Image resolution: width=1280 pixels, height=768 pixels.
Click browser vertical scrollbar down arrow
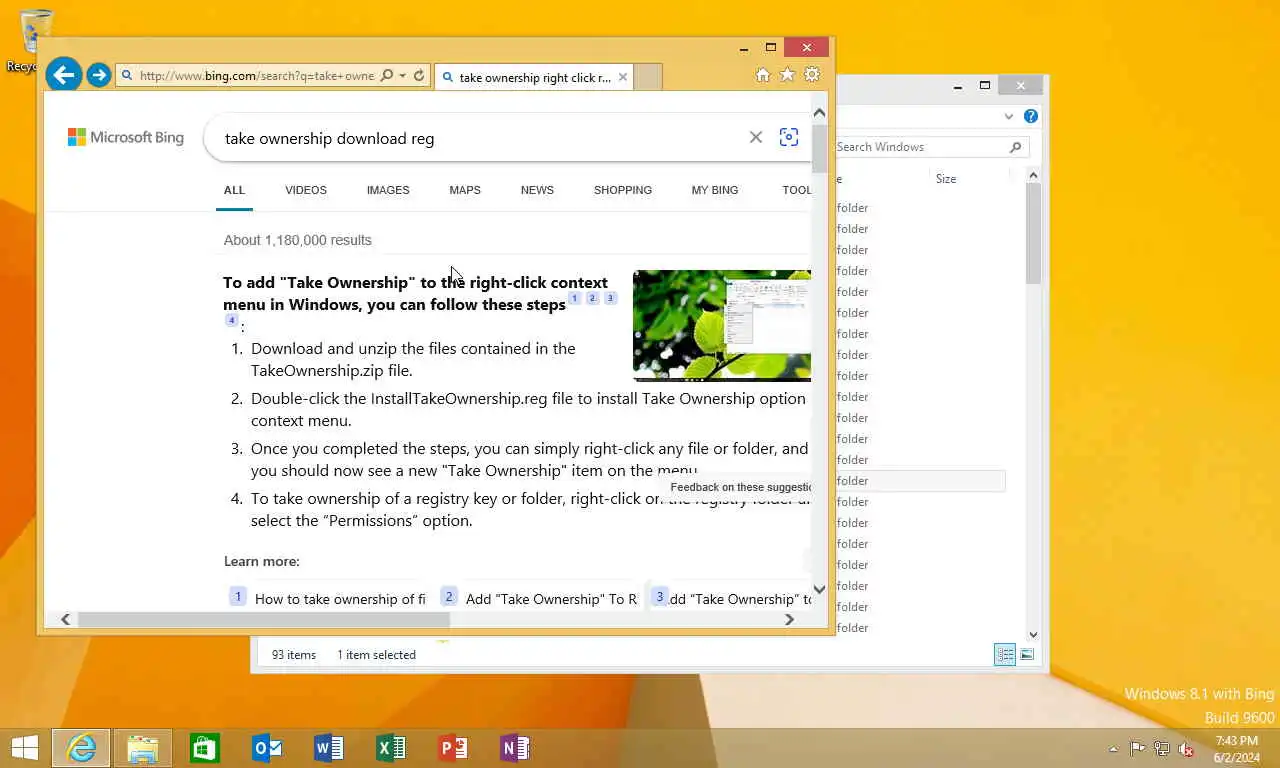point(819,589)
